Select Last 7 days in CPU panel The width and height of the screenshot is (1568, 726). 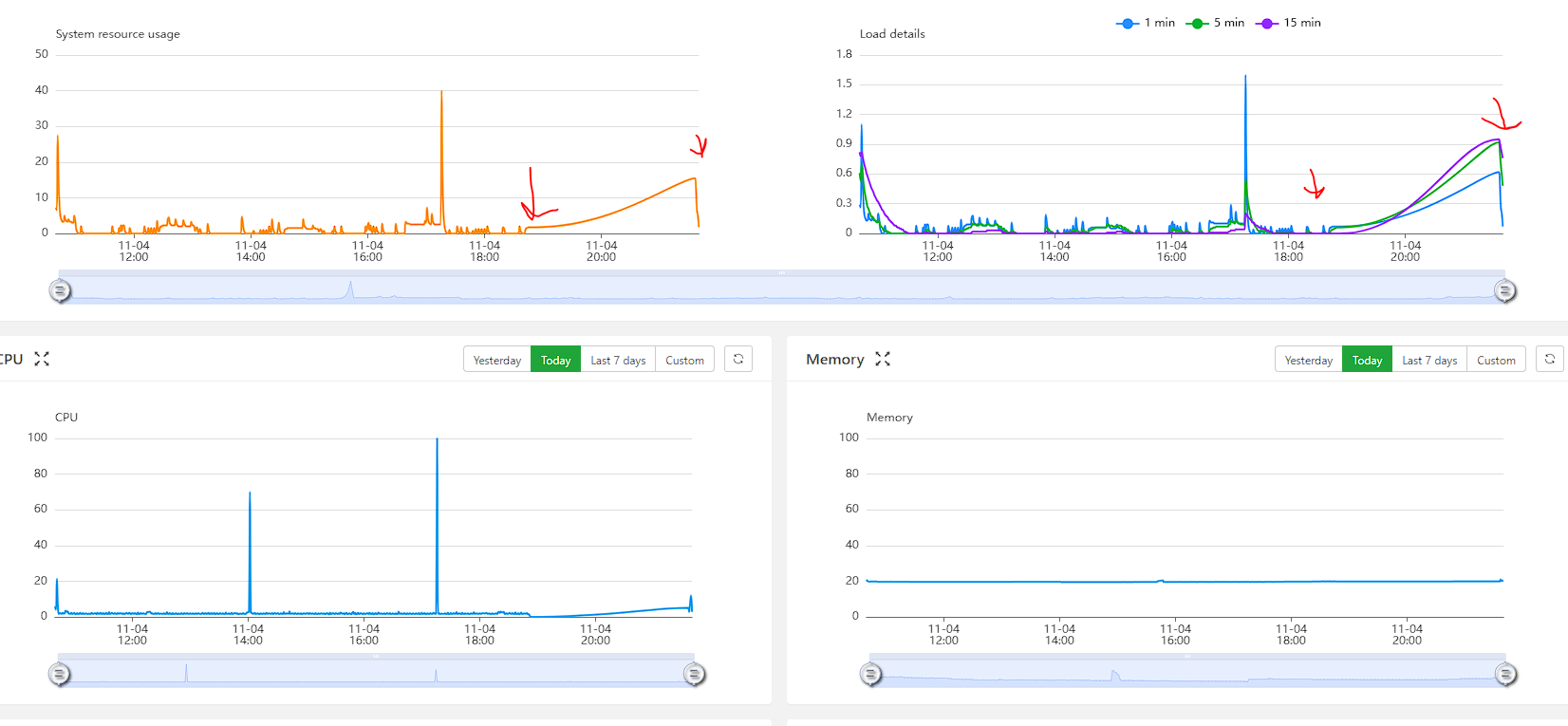618,360
